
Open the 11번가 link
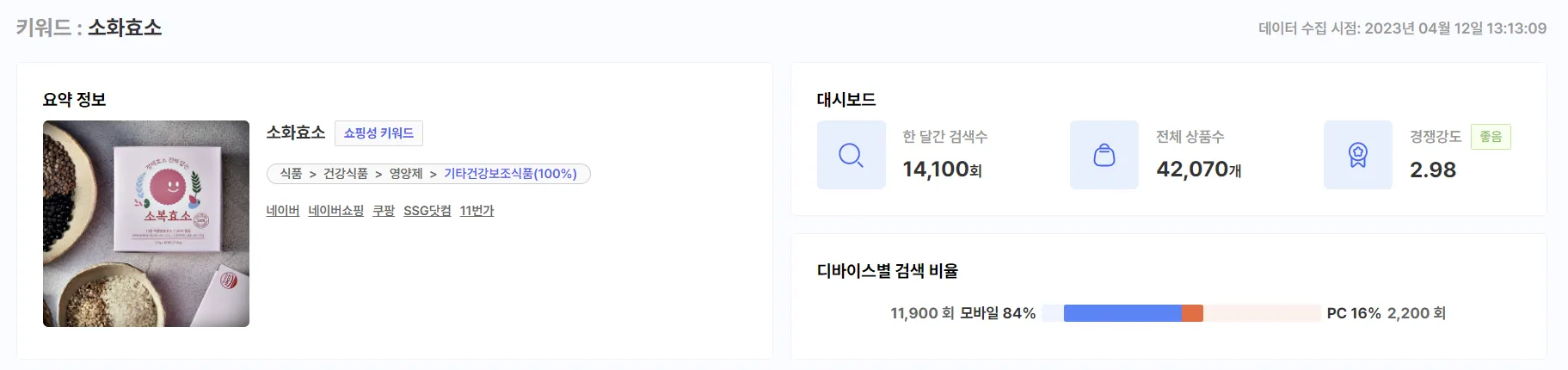[477, 211]
